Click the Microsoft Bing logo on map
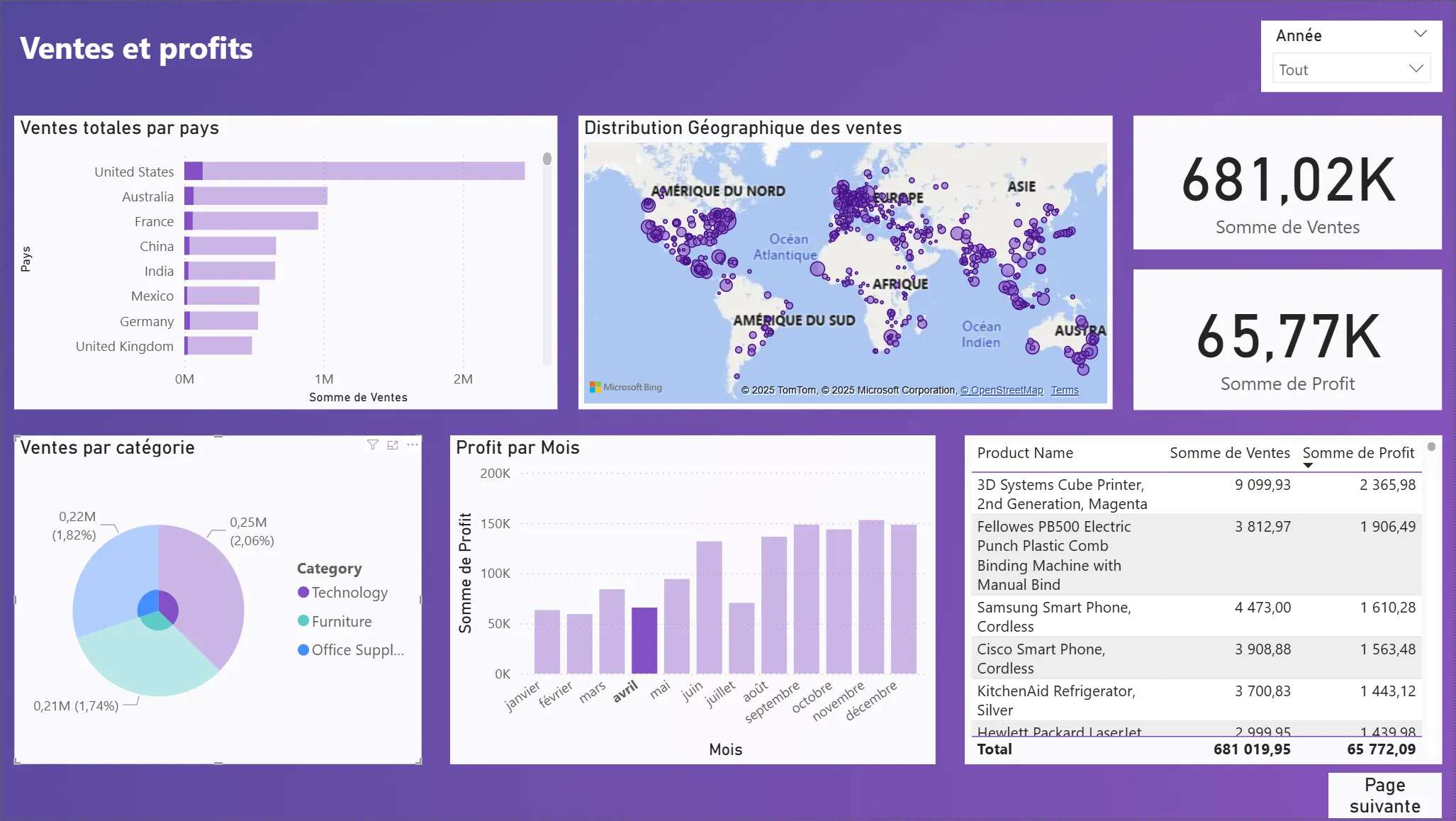 [625, 387]
